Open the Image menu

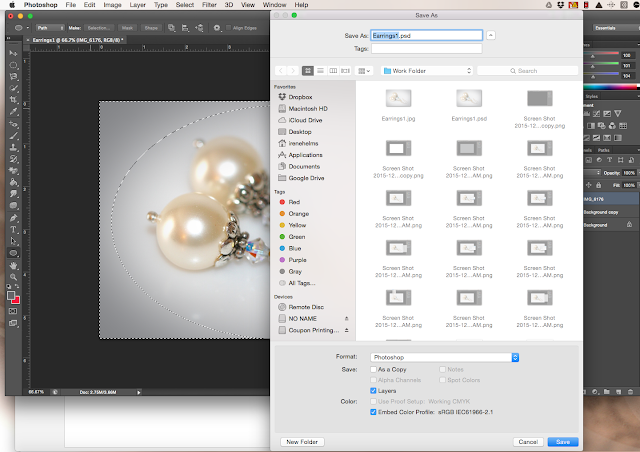pyautogui.click(x=112, y=5)
